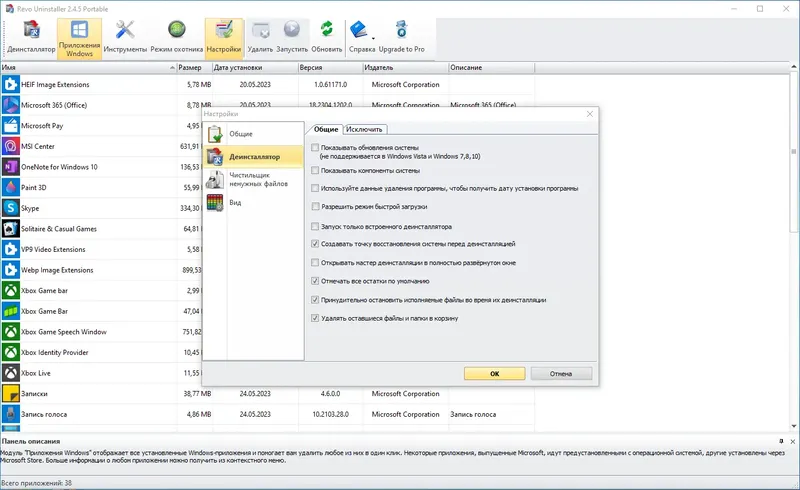
Task: Enable Показывать компоненты системы checkbox
Action: (x=315, y=170)
